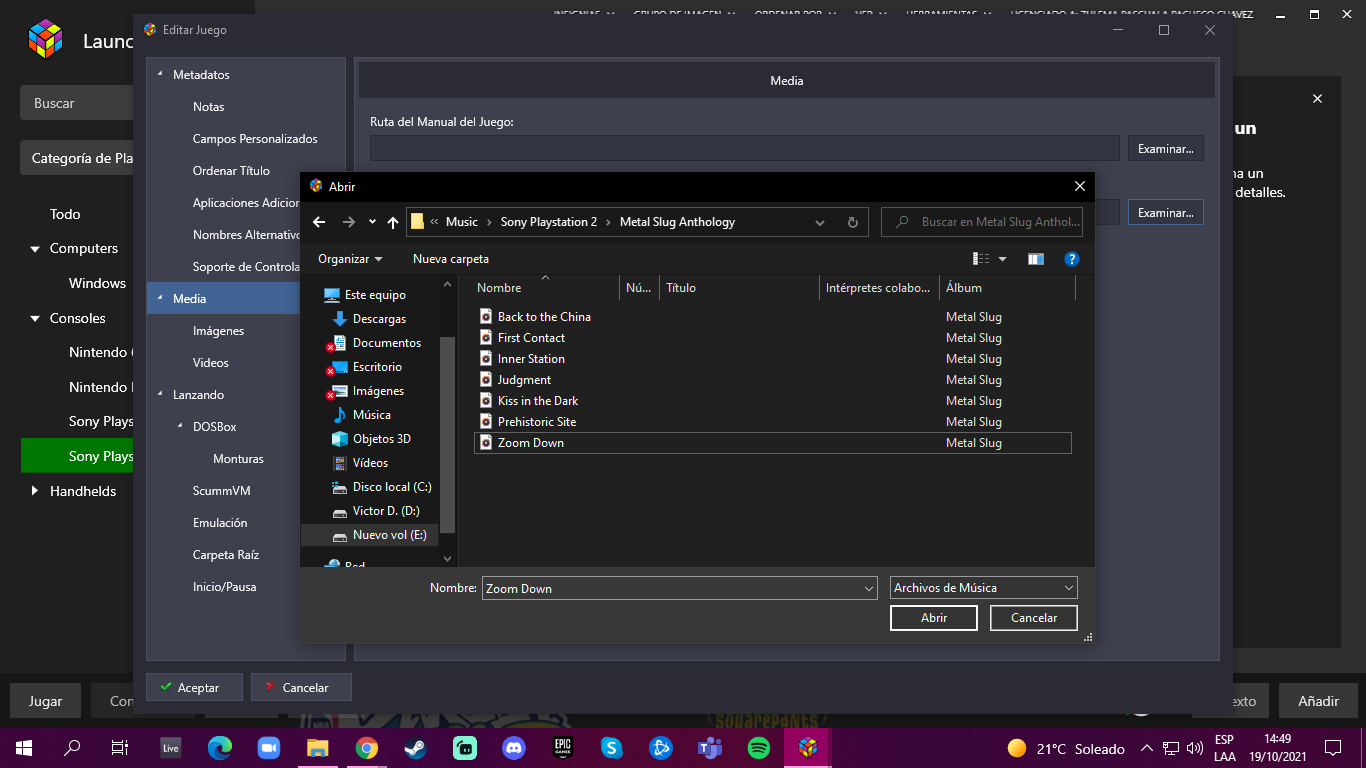Click the Jugar button in LaunchBox
Screen dimensions: 1366x768
[45, 701]
